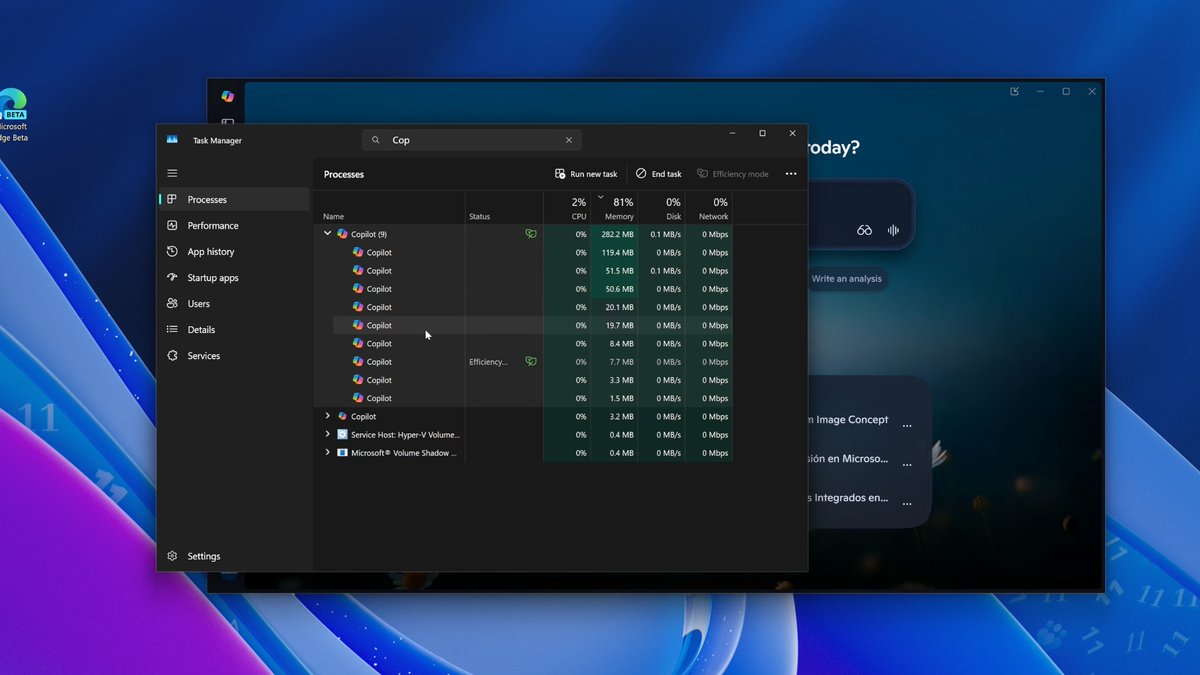This screenshot has height=675, width=1200.
Task: Click the Service Host Hyper-V gear icon
Action: (342, 434)
